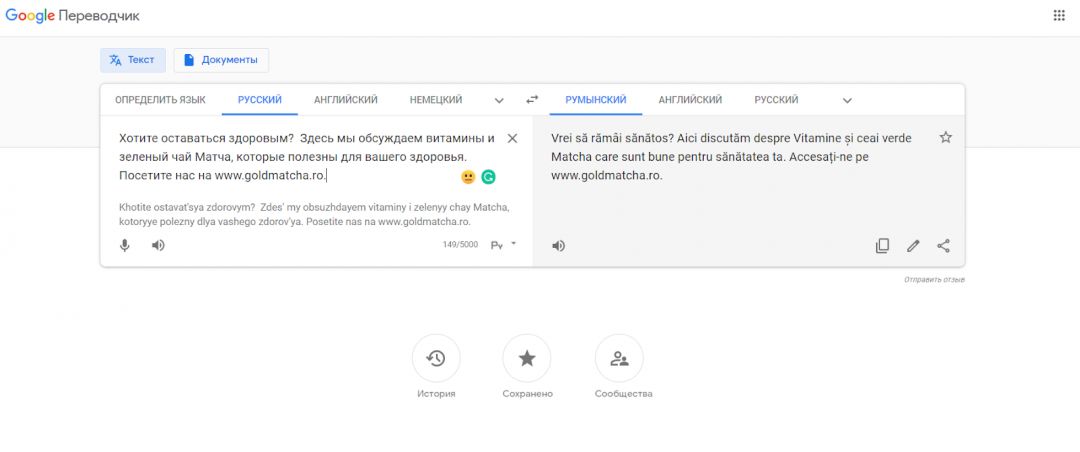Viewport: 1080px width, 452px height.
Task: Expand the target language list
Action: [x=847, y=101]
